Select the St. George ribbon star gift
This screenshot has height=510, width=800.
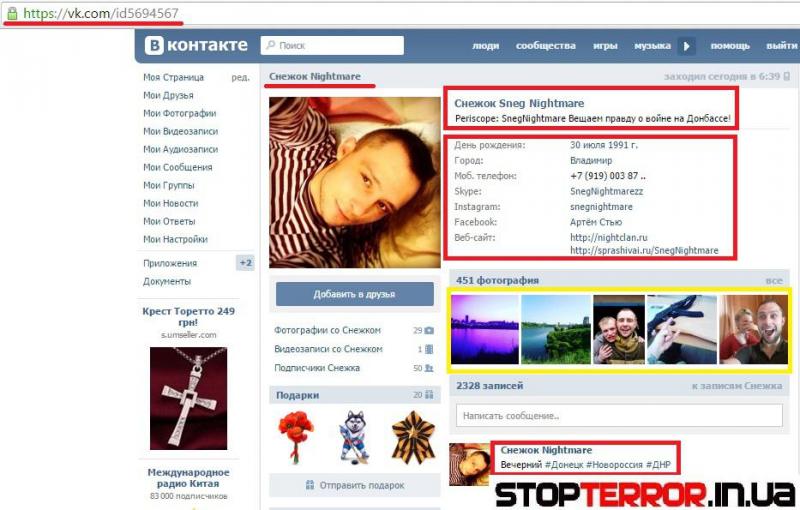point(413,438)
